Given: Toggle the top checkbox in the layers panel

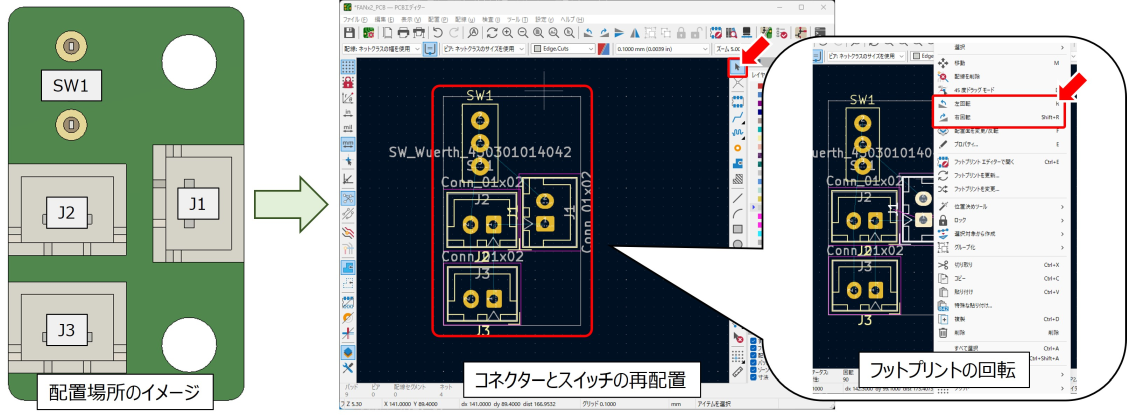Looking at the screenshot, I should pyautogui.click(x=754, y=340).
